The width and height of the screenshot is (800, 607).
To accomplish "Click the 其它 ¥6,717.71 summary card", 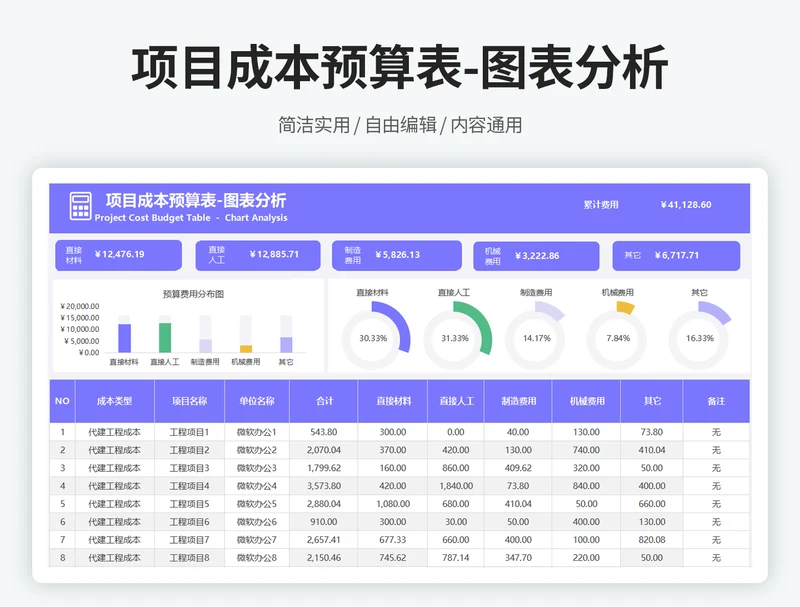I will tap(677, 256).
